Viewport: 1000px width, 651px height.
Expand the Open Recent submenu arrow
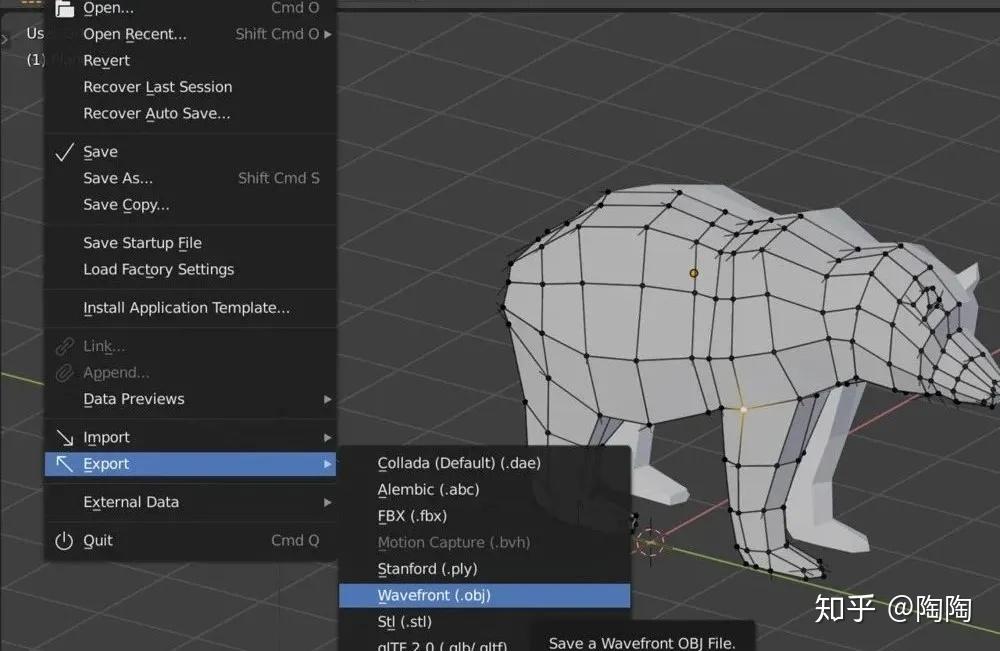coord(328,34)
